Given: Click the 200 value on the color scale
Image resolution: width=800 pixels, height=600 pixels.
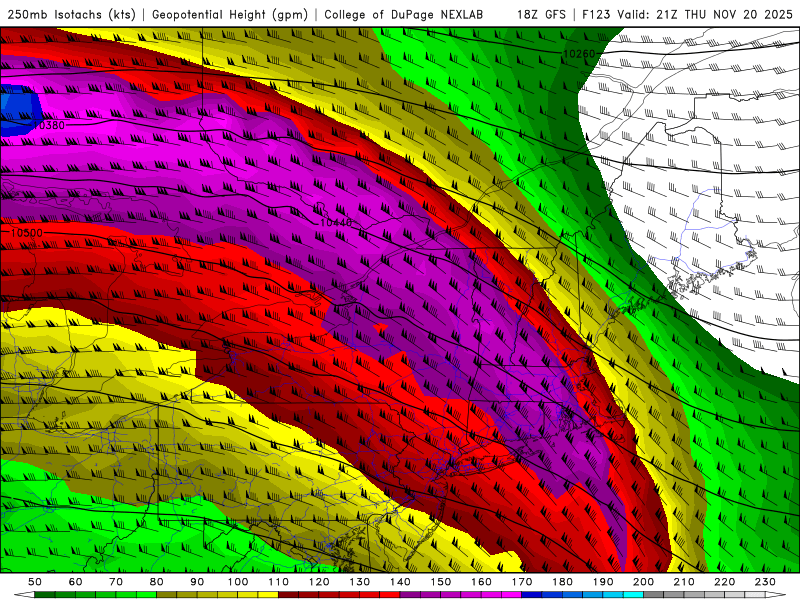Looking at the screenshot, I should tap(643, 582).
